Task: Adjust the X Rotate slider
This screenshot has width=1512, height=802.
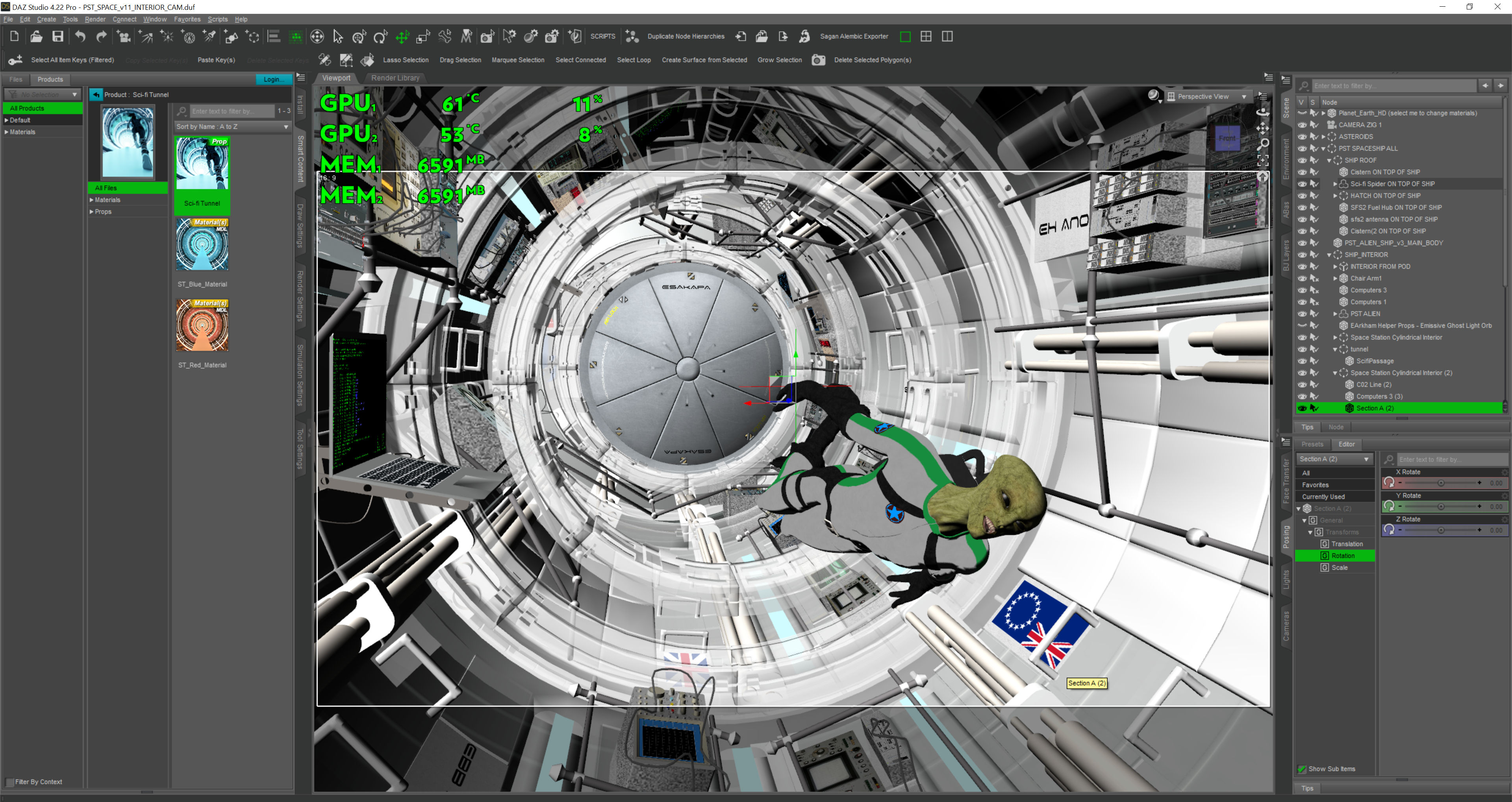Action: click(x=1440, y=483)
